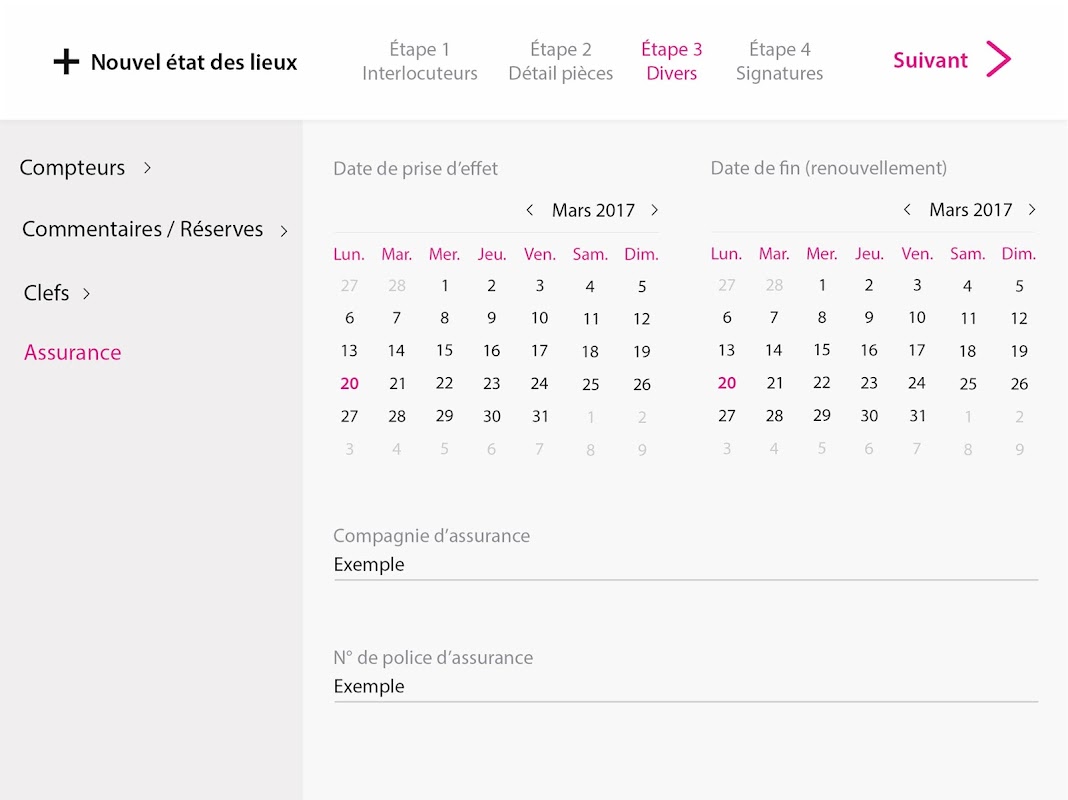Switch to Étape 1 Interlocuteurs
1068x800 pixels.
point(419,61)
